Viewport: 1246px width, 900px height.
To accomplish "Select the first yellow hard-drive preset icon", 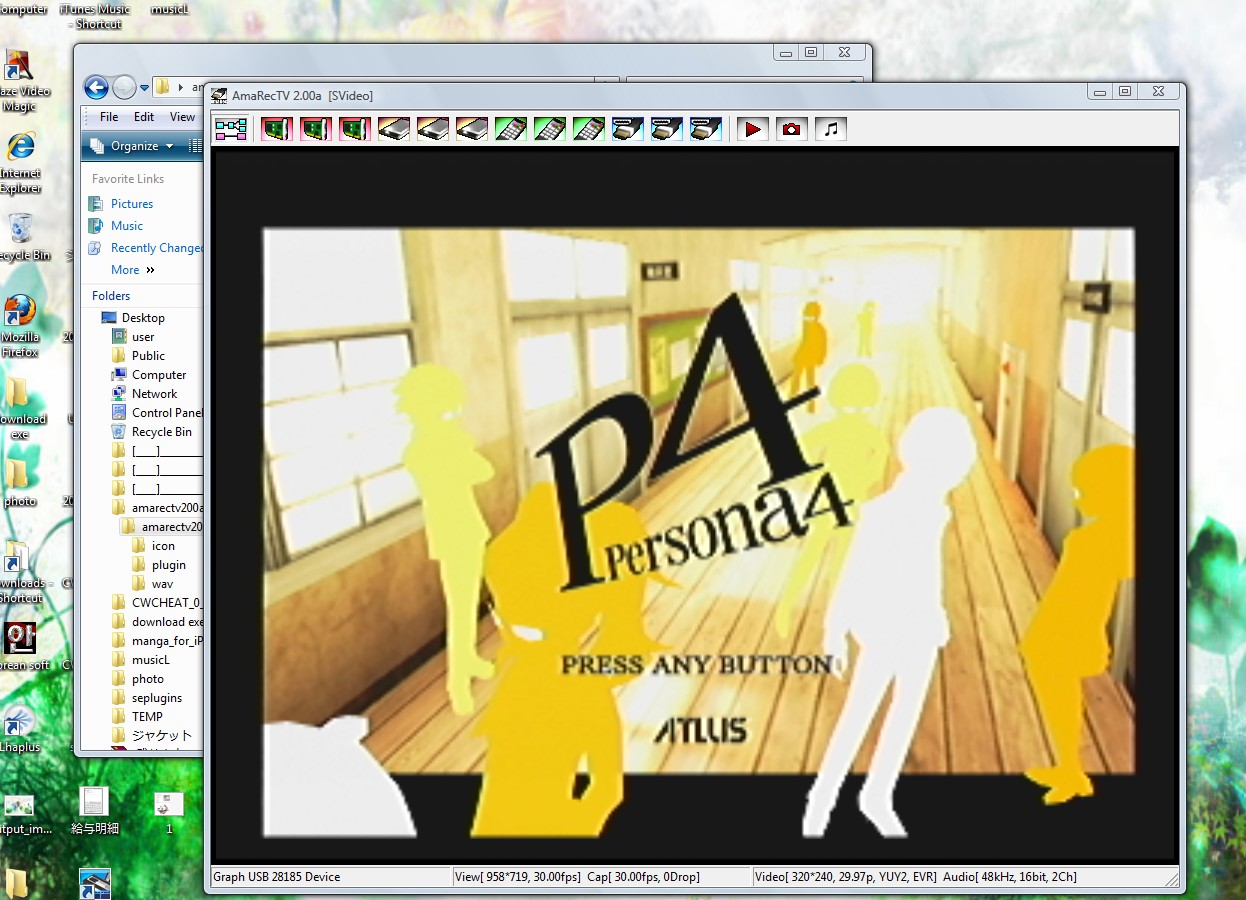I will (394, 129).
